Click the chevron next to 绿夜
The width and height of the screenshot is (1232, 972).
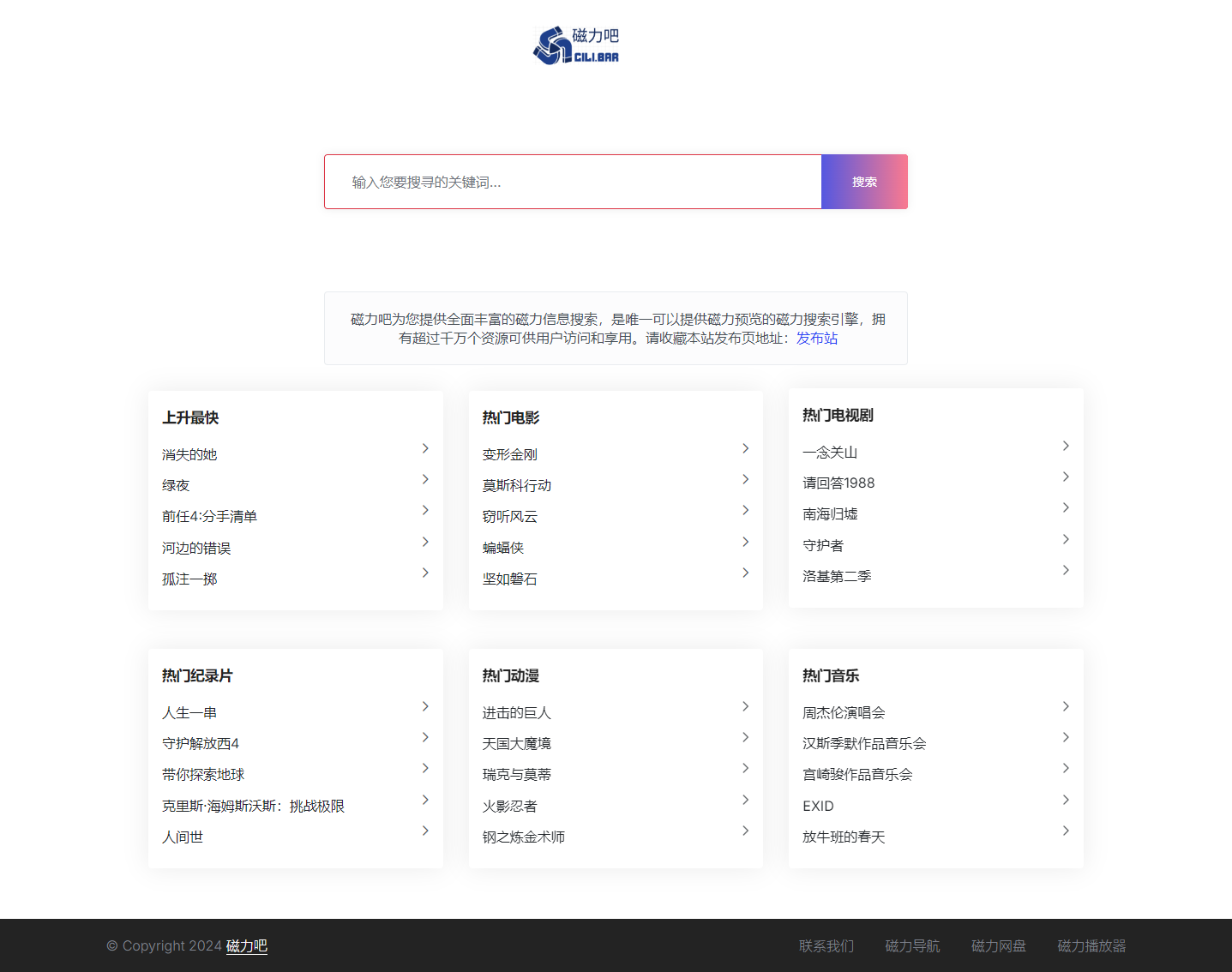(x=425, y=479)
